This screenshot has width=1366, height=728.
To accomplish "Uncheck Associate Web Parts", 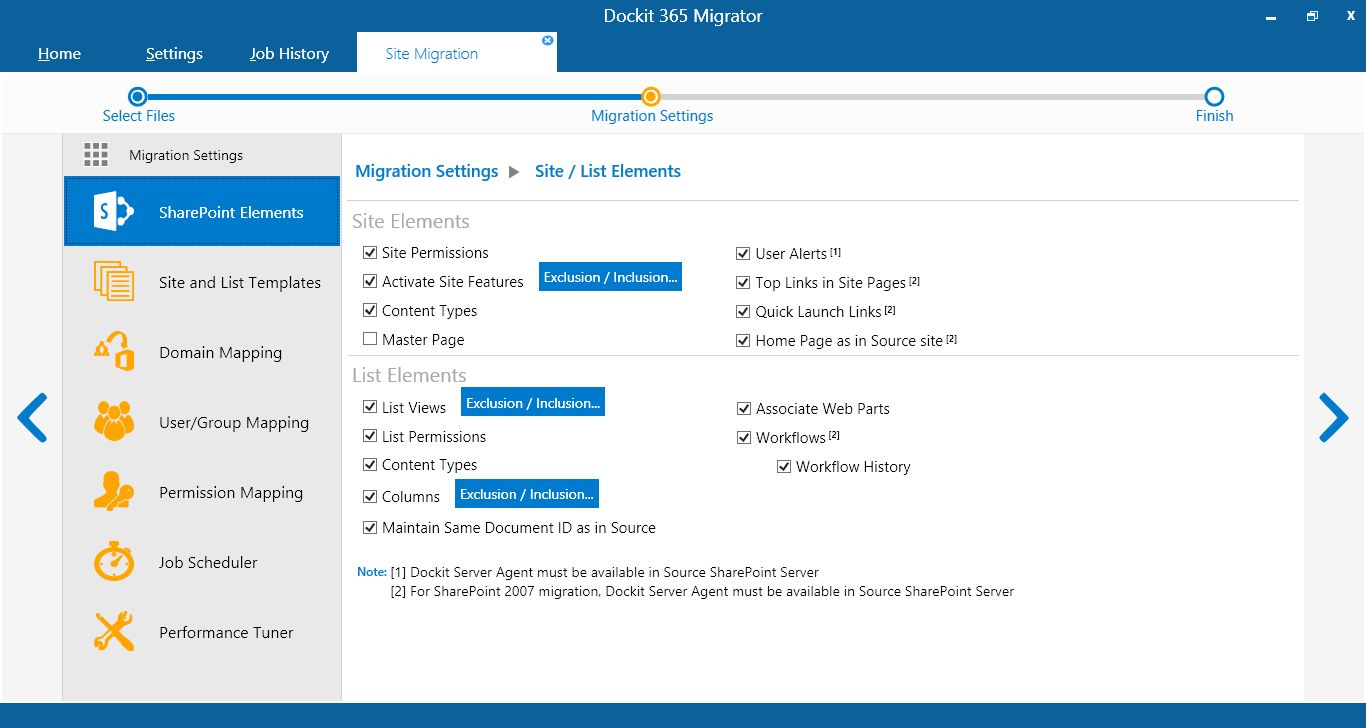I will coord(743,408).
